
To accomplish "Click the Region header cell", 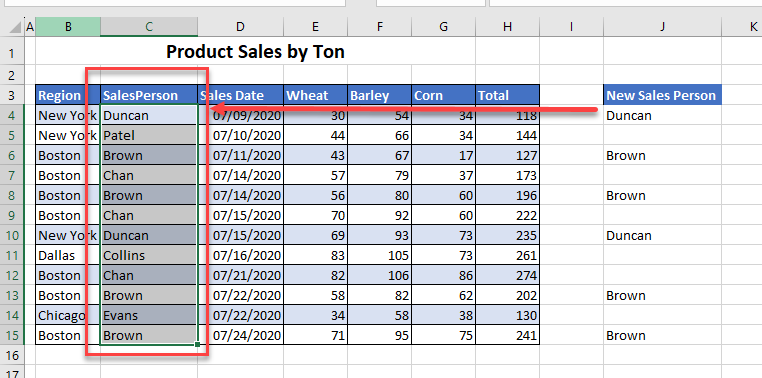I will (x=68, y=95).
